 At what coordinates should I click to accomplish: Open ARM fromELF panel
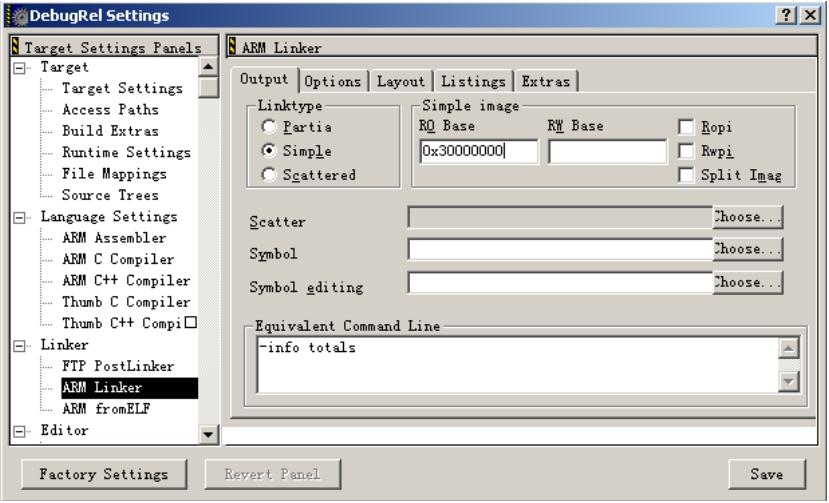106,409
